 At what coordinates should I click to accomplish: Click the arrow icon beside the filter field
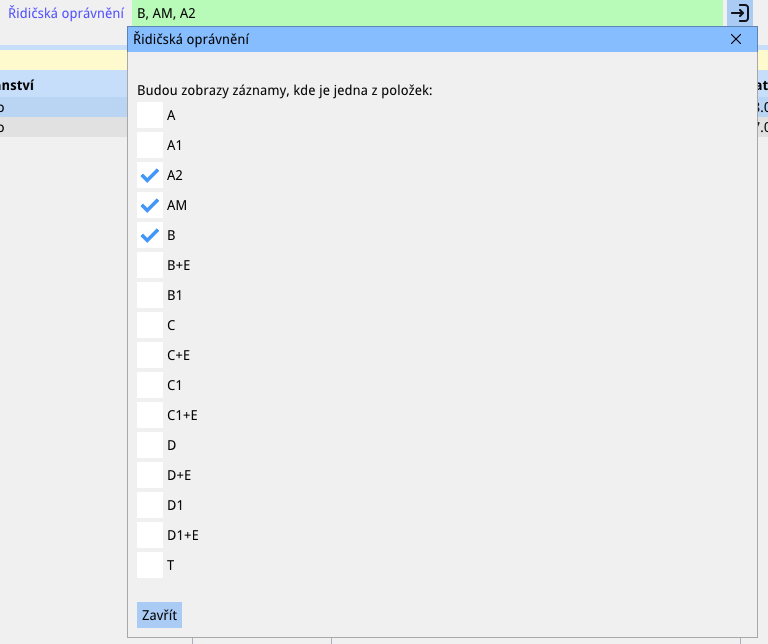(740, 13)
